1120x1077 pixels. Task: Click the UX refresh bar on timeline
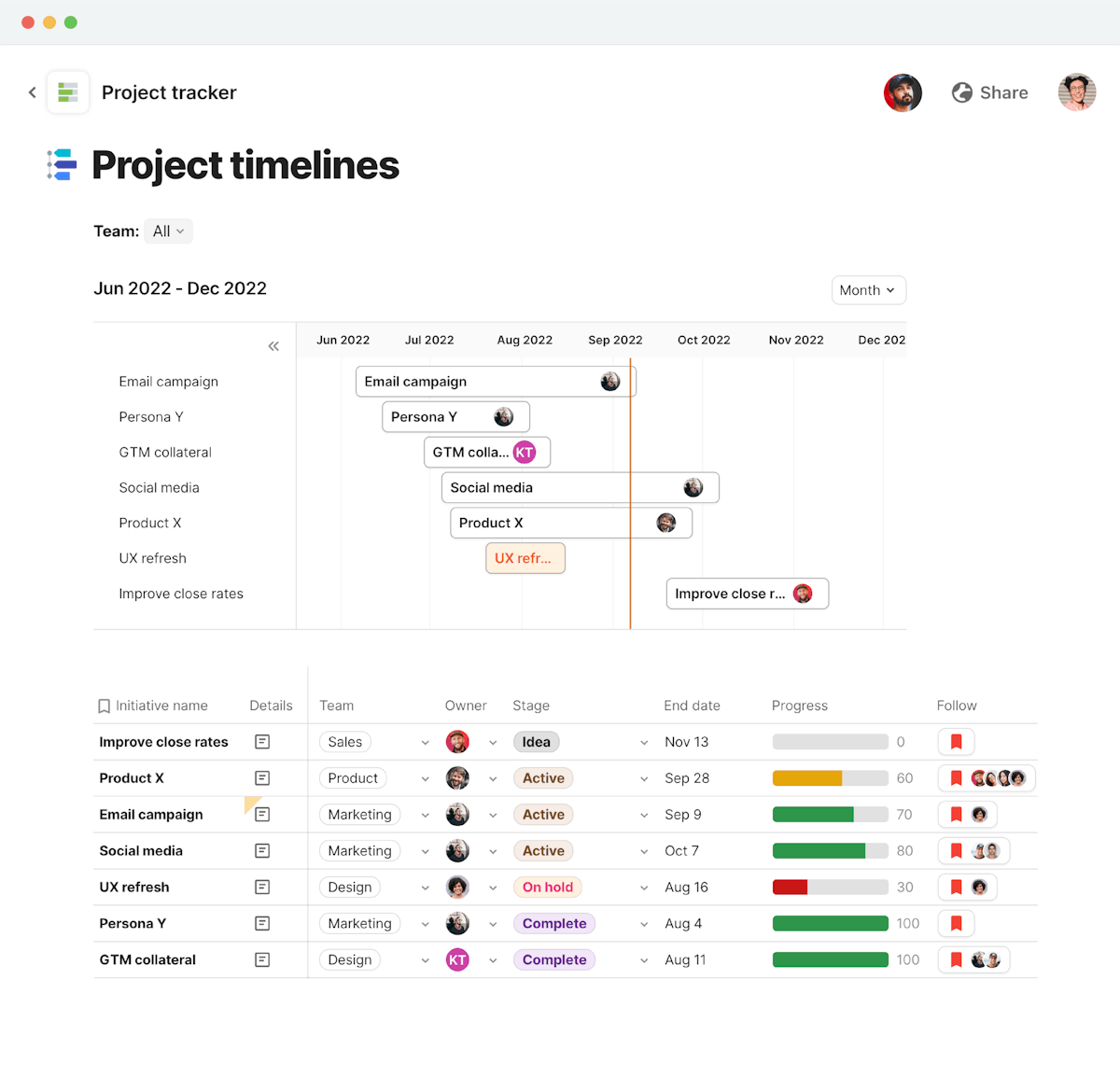pos(525,558)
